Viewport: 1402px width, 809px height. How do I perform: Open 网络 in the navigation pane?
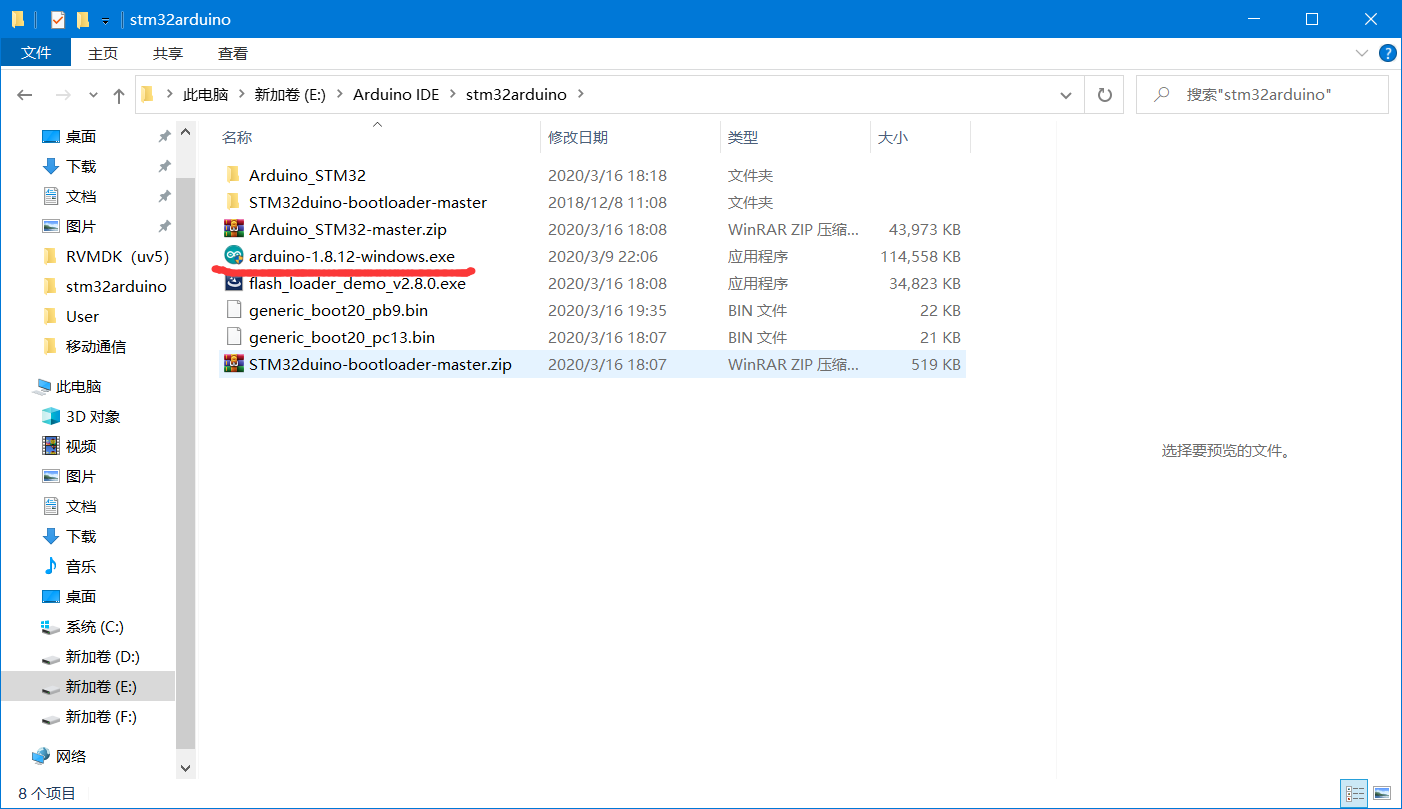[71, 757]
